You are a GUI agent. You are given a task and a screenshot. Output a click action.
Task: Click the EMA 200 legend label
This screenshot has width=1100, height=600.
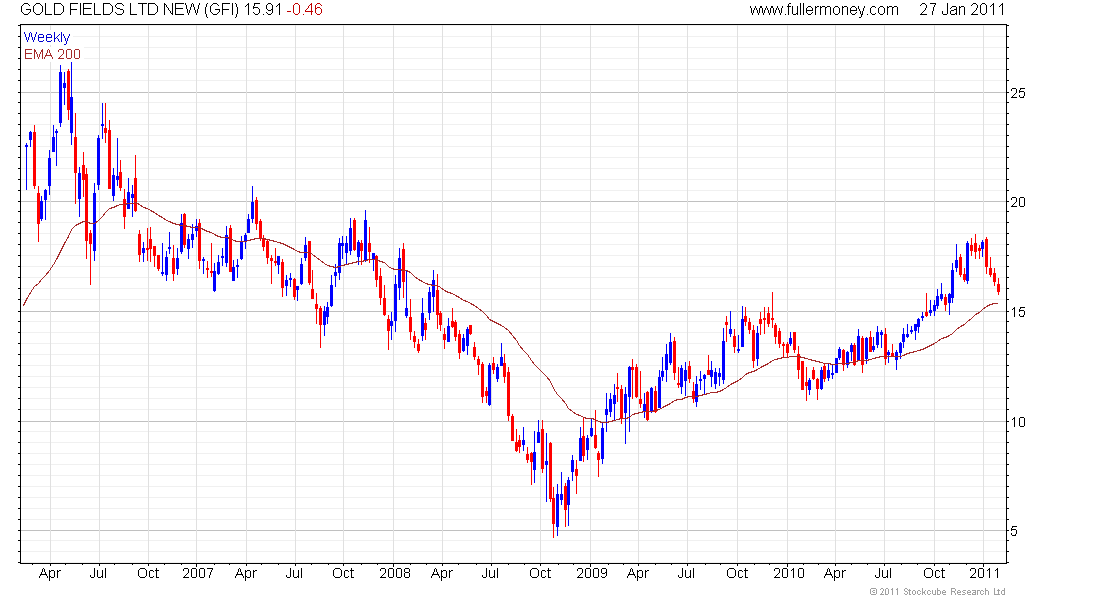pyautogui.click(x=52, y=53)
